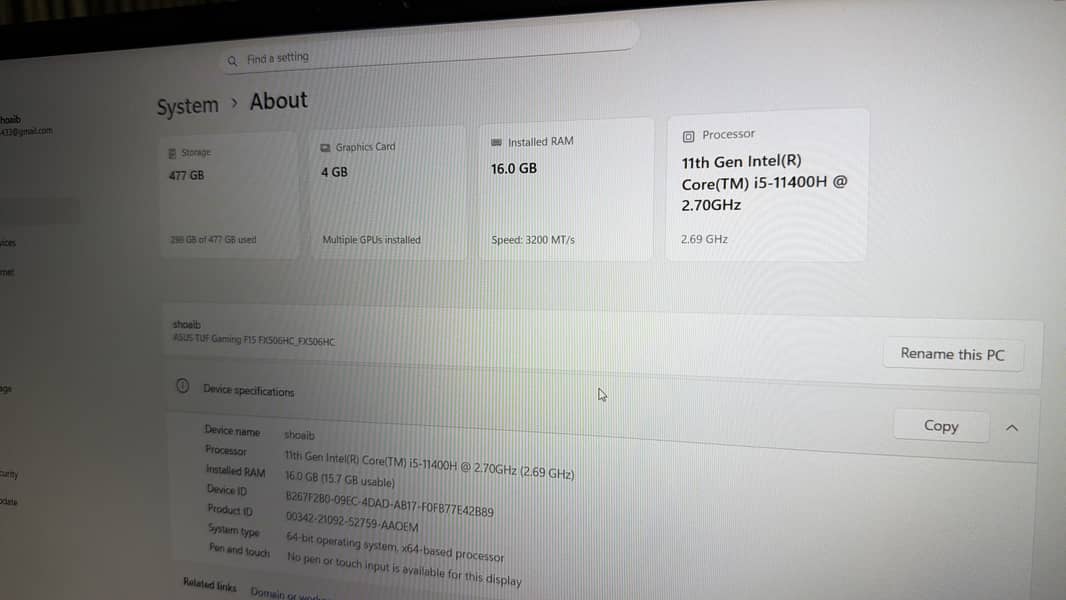The width and height of the screenshot is (1066, 600).
Task: Click the Storage card icon
Action: click(x=172, y=153)
